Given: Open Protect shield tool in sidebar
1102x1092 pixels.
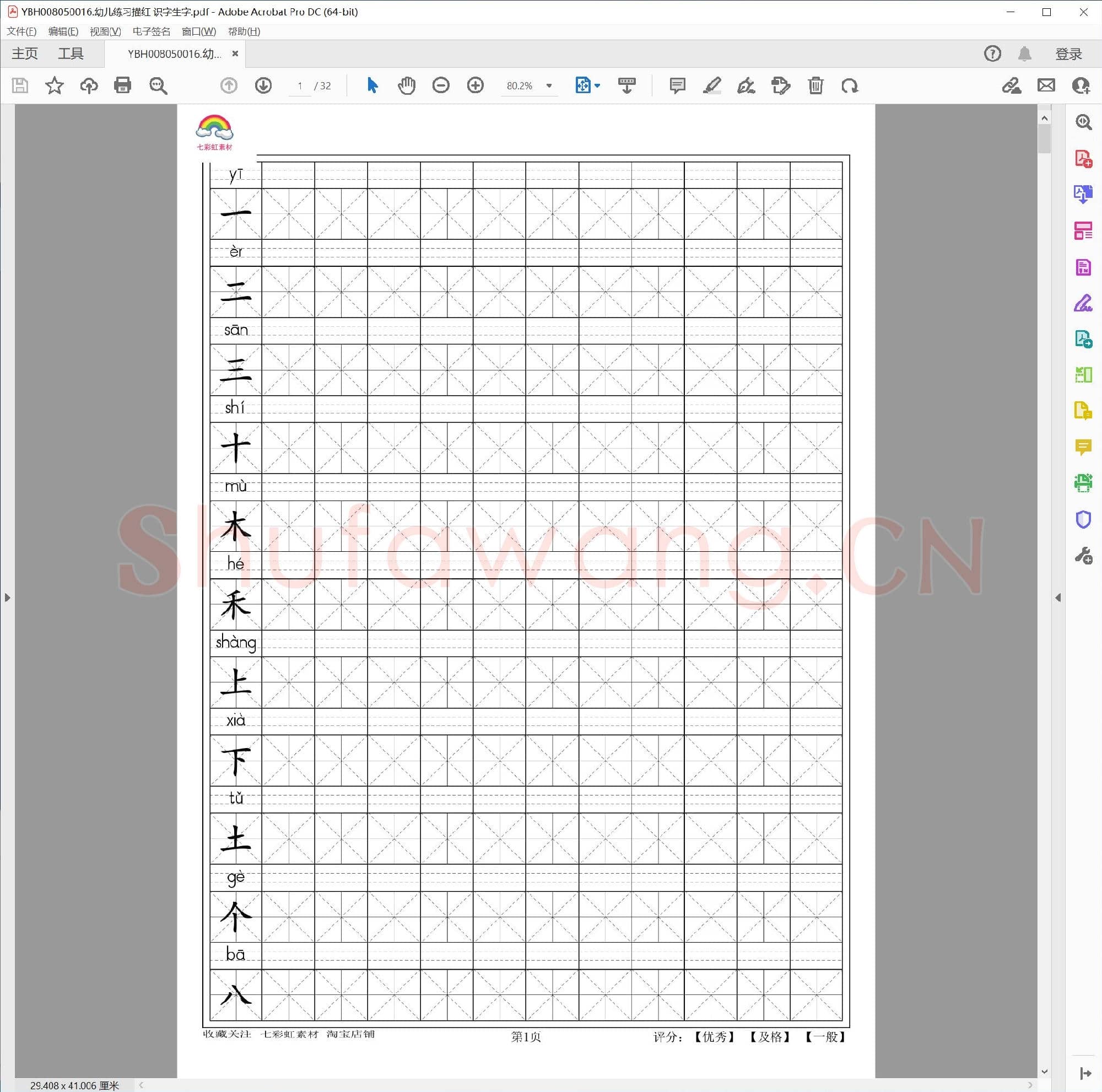Looking at the screenshot, I should (x=1083, y=519).
